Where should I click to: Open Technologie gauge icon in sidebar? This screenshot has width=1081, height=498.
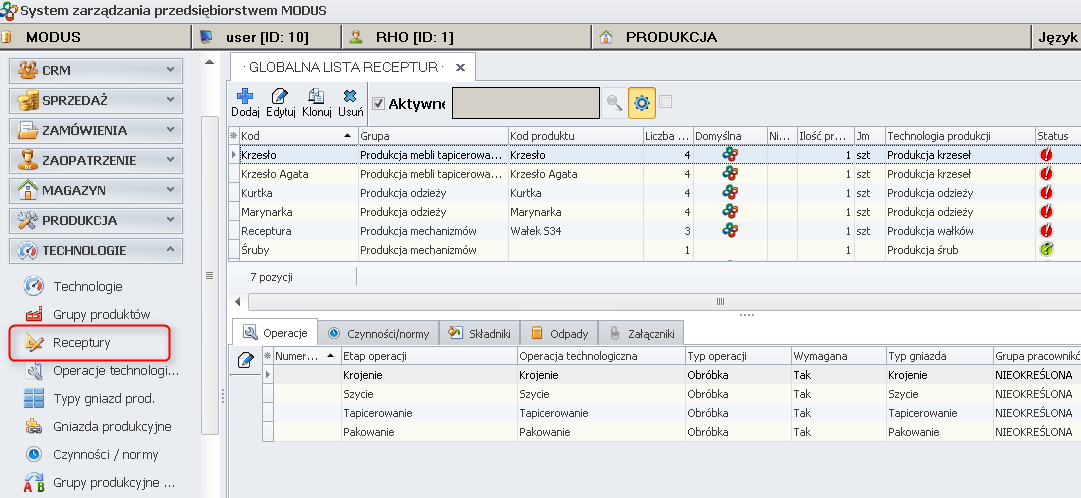click(34, 286)
